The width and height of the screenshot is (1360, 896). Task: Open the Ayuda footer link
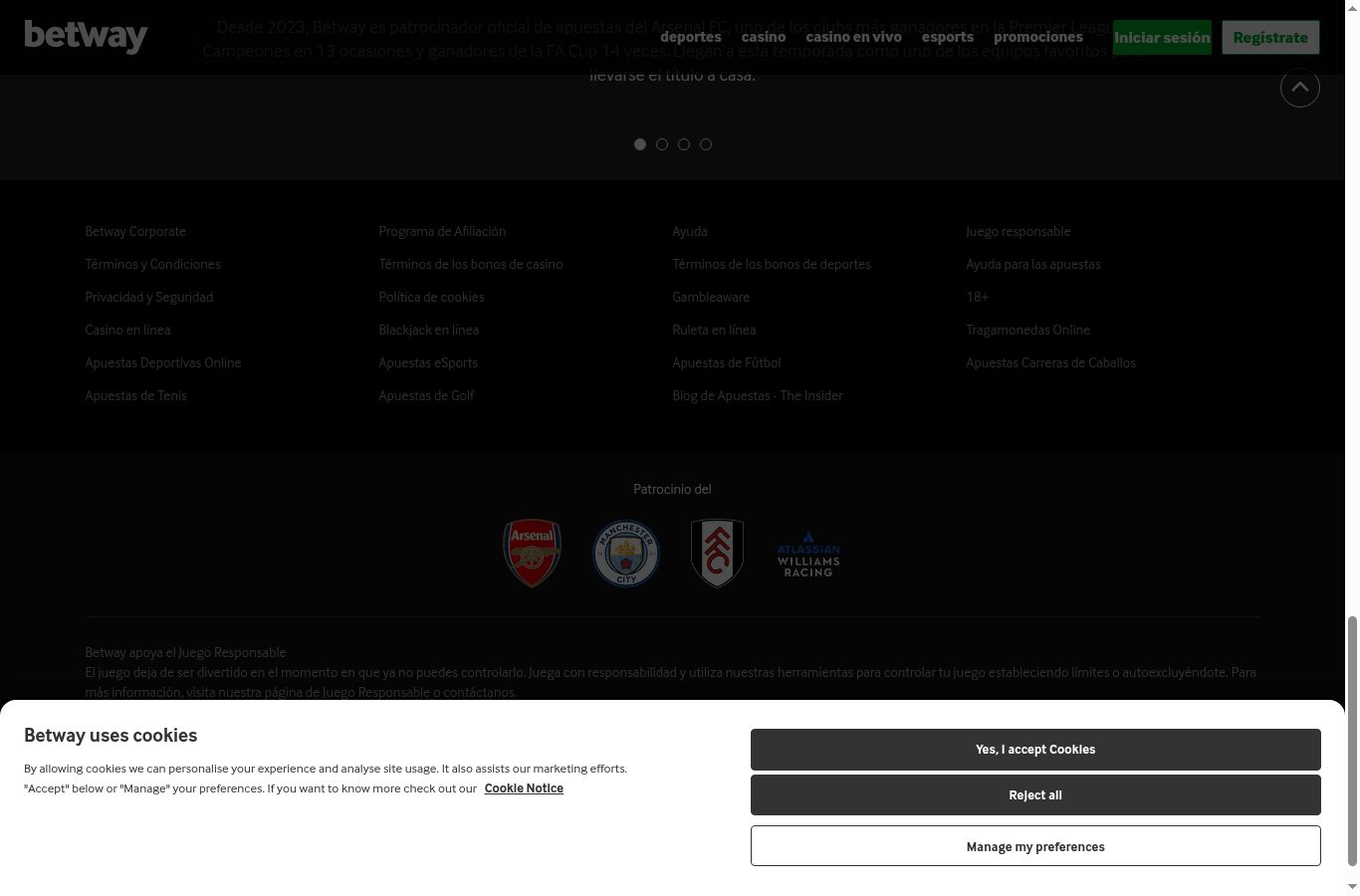point(690,231)
